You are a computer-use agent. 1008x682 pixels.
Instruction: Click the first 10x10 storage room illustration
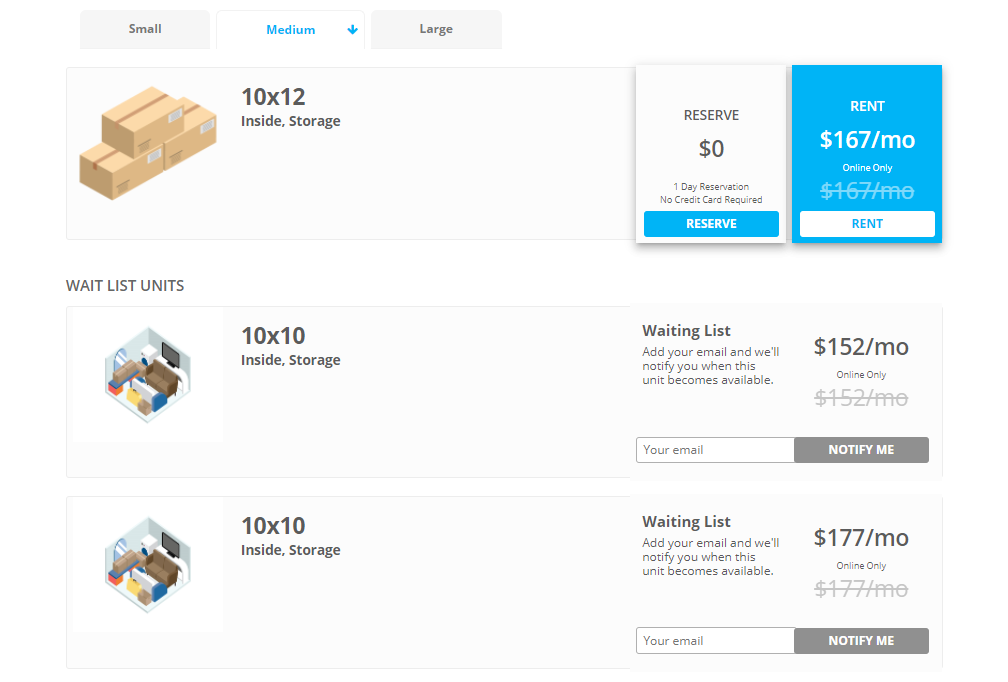click(148, 375)
